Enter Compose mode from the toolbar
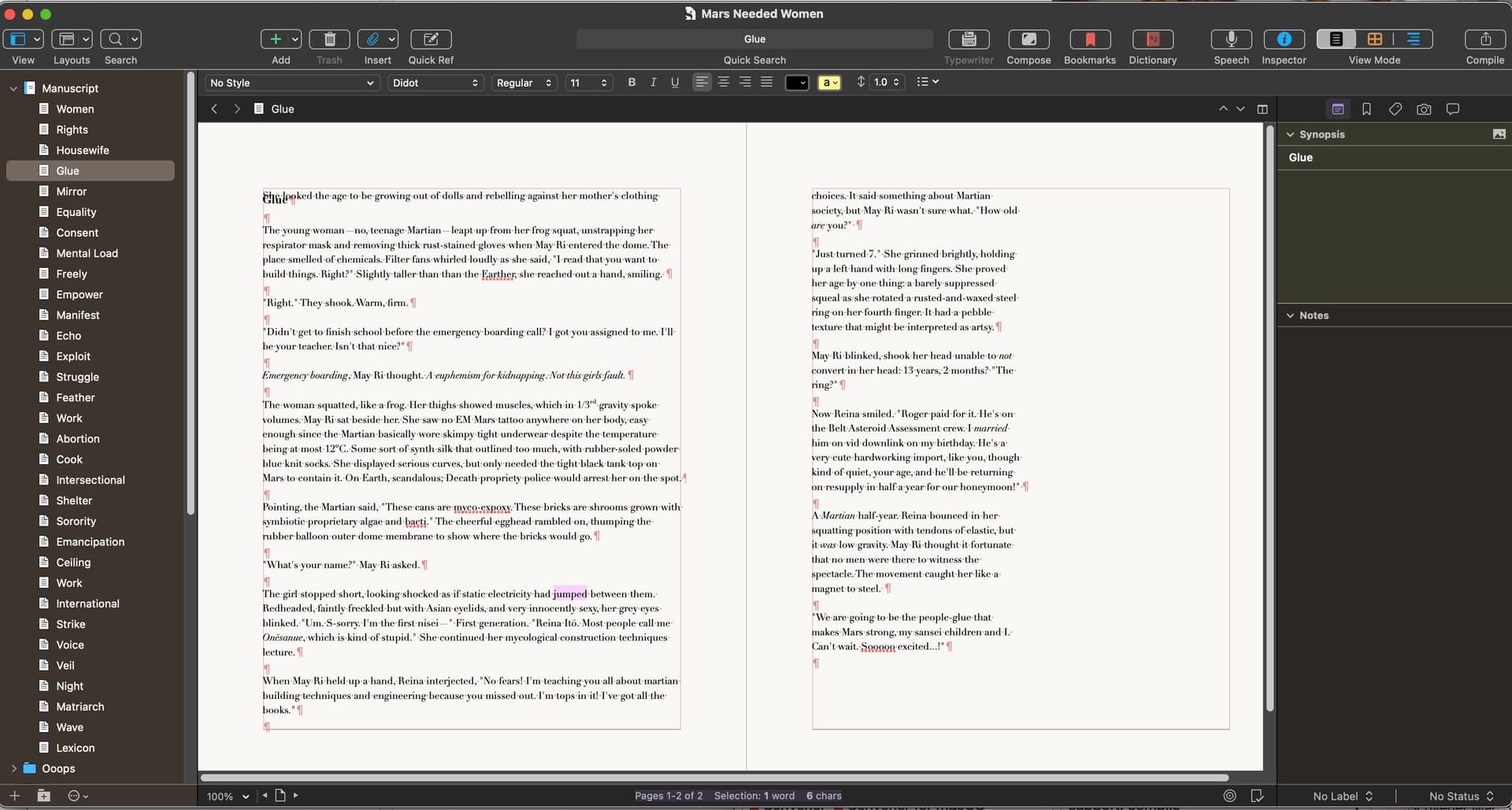 1028,39
